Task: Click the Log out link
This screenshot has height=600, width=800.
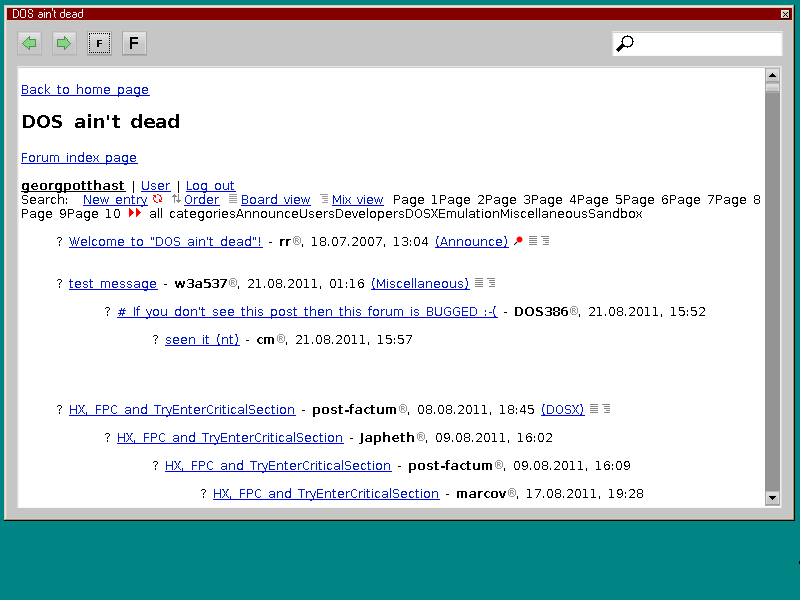Action: [210, 185]
